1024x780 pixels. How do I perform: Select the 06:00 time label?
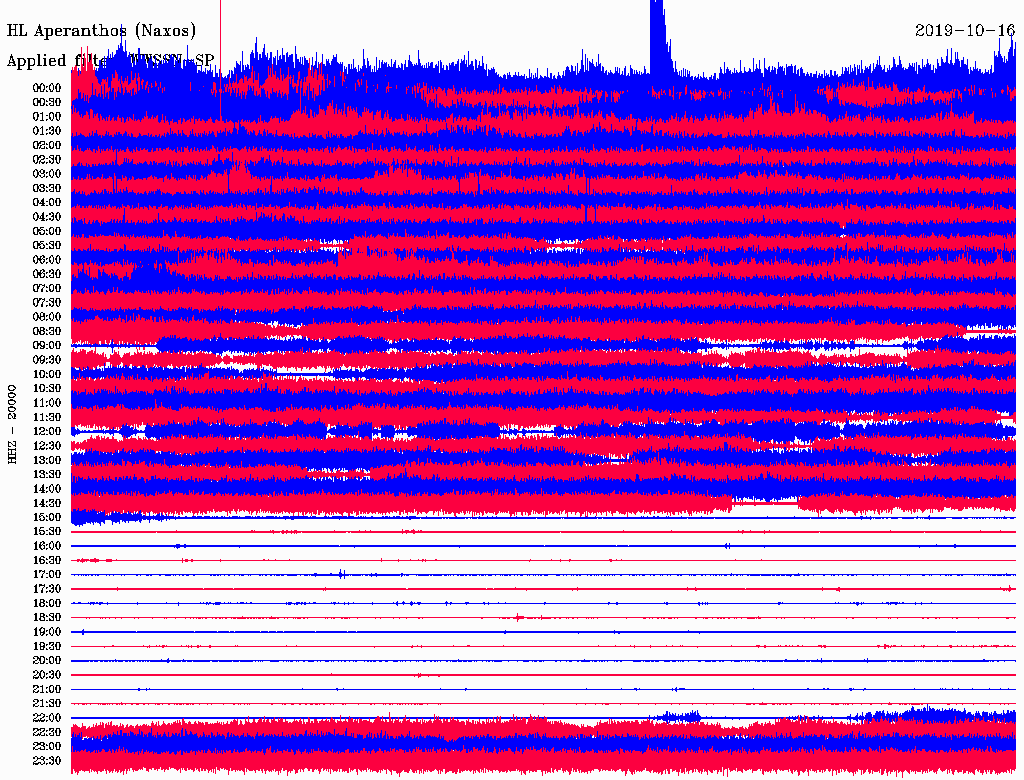coord(47,260)
